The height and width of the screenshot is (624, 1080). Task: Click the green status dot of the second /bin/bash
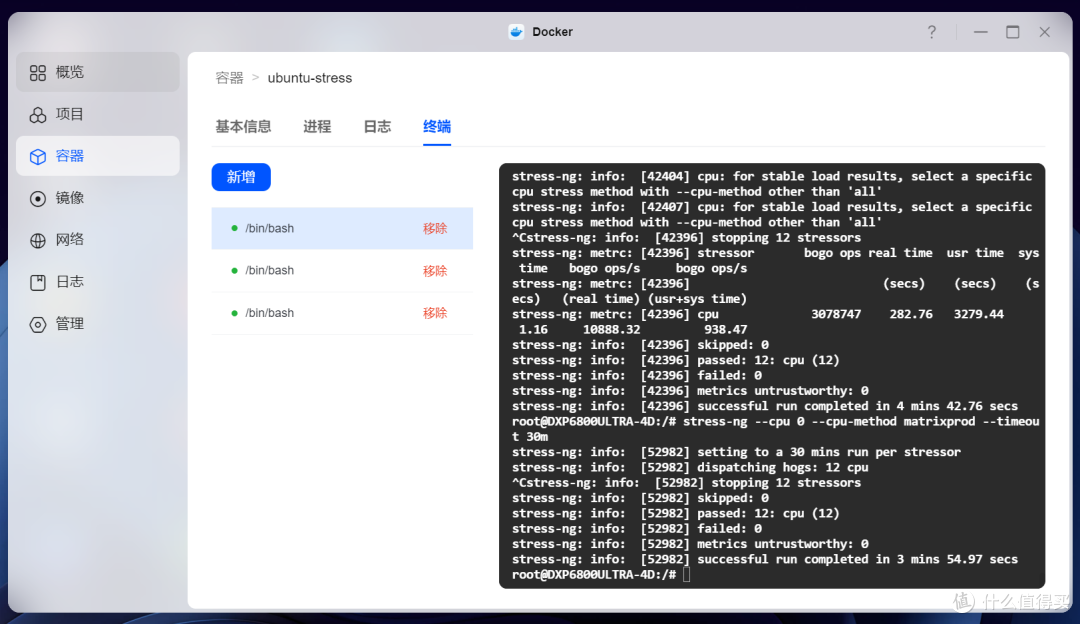(x=234, y=271)
